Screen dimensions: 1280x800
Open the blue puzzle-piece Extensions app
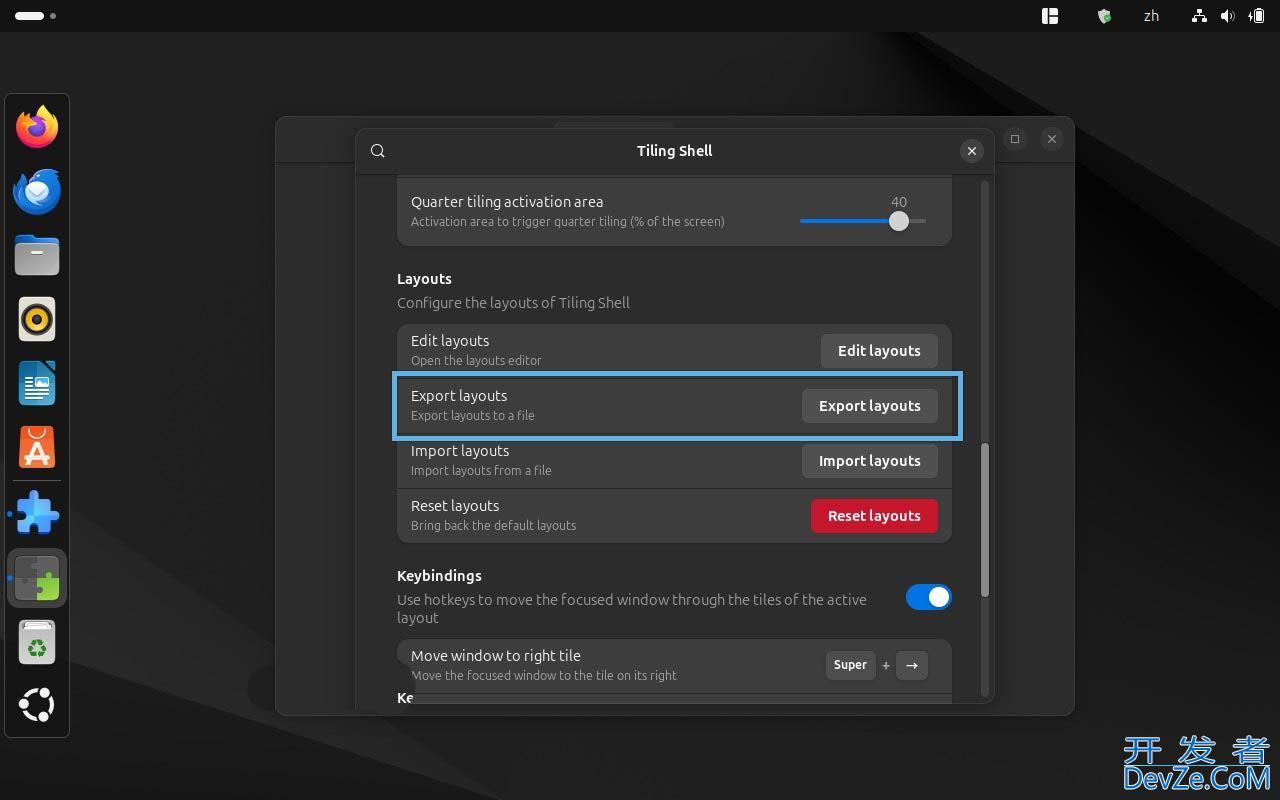coord(38,514)
